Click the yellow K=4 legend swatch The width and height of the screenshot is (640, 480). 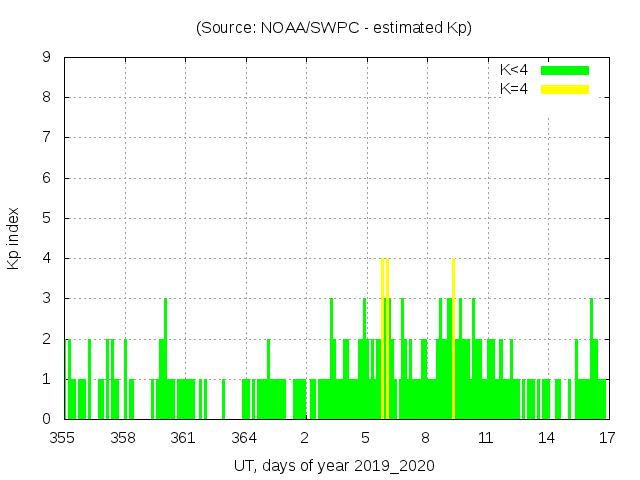pyautogui.click(x=565, y=89)
